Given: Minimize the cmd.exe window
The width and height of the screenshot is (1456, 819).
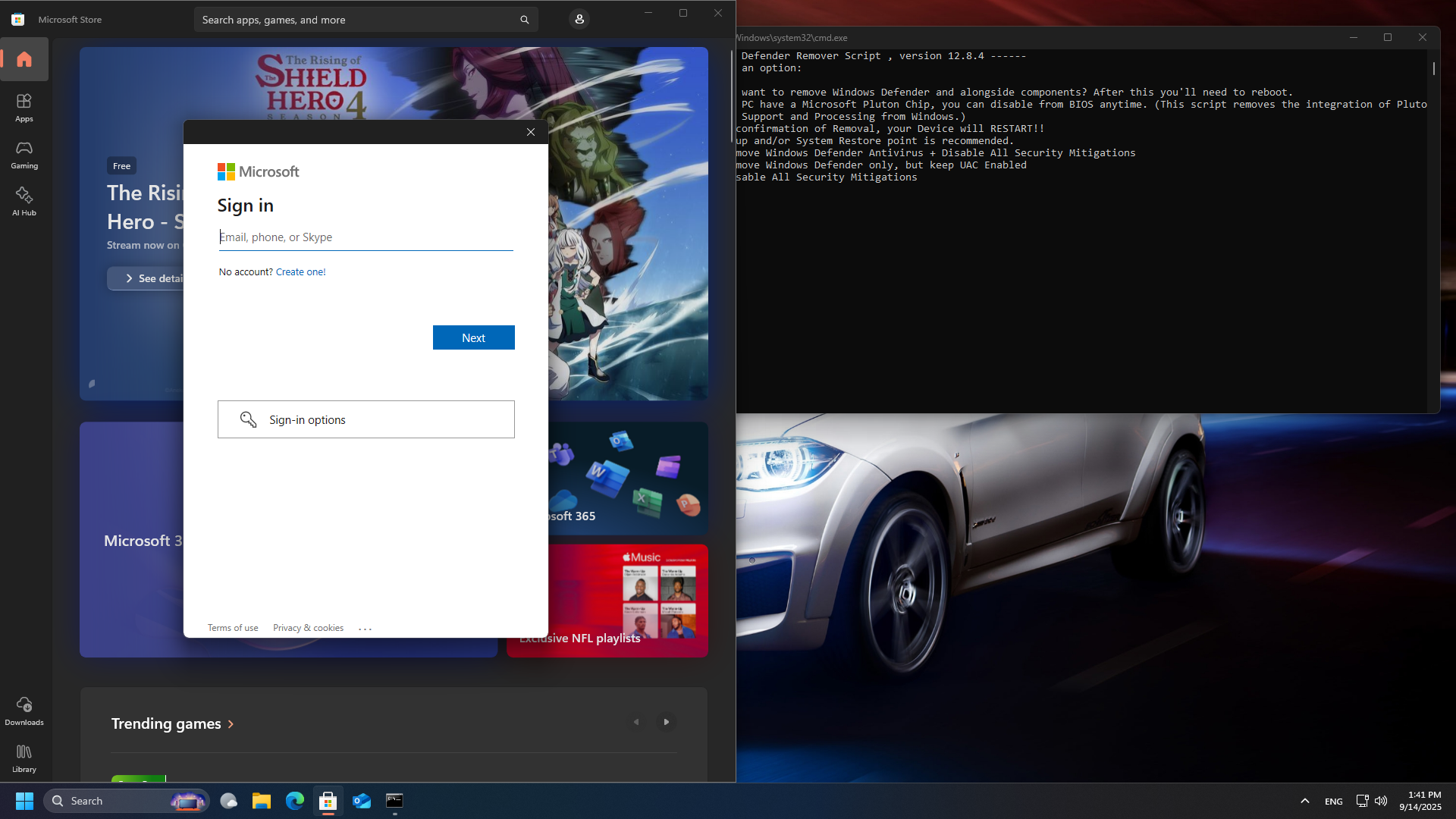Looking at the screenshot, I should point(1353,37).
